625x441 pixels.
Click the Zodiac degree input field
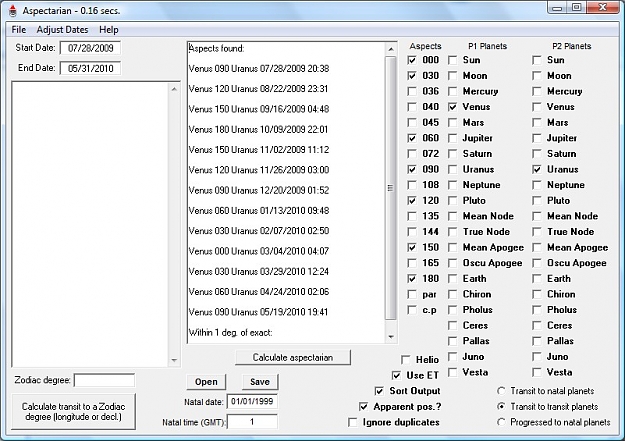(104, 380)
